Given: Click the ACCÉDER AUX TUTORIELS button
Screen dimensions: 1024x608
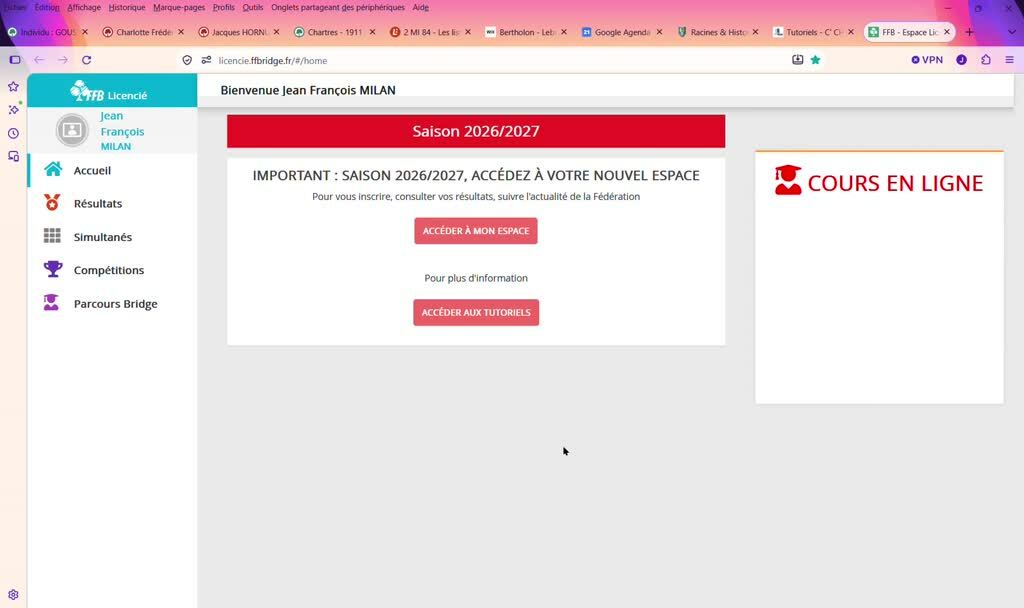Looking at the screenshot, I should click(476, 313).
